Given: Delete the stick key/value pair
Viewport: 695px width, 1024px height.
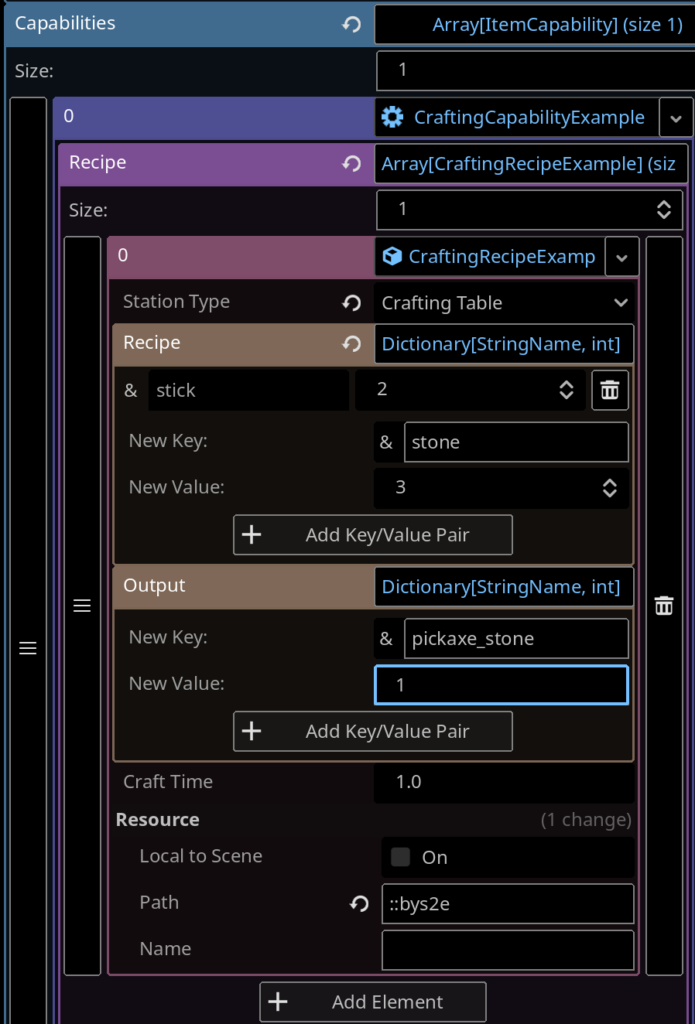Looking at the screenshot, I should tap(610, 390).
